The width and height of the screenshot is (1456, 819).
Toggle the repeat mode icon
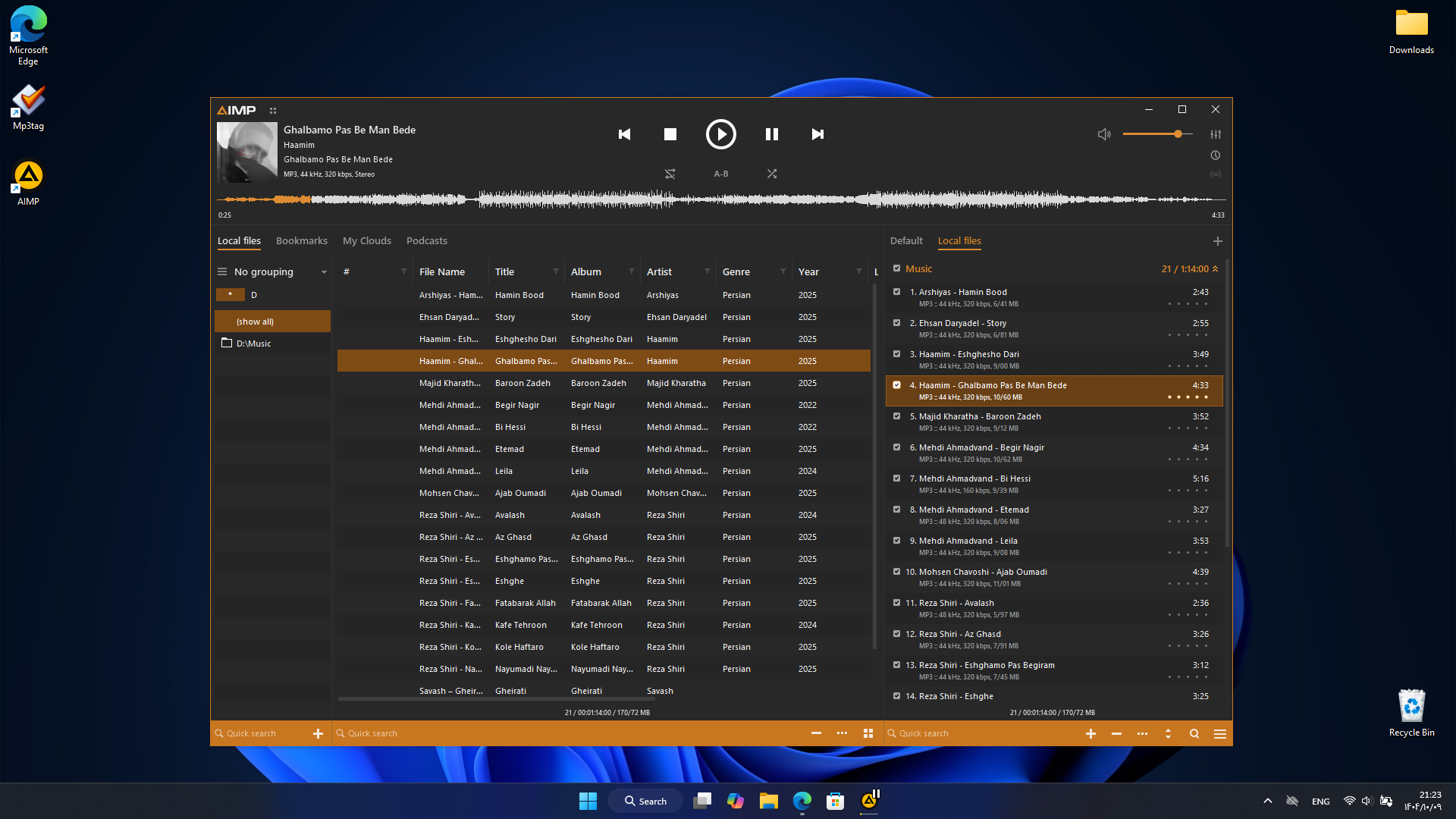point(670,174)
